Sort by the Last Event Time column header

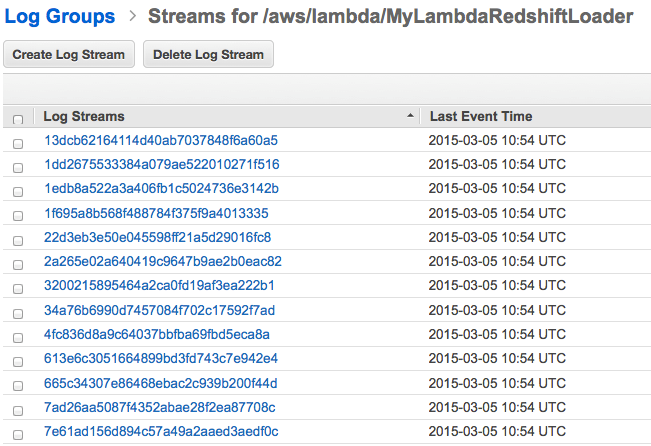click(481, 116)
